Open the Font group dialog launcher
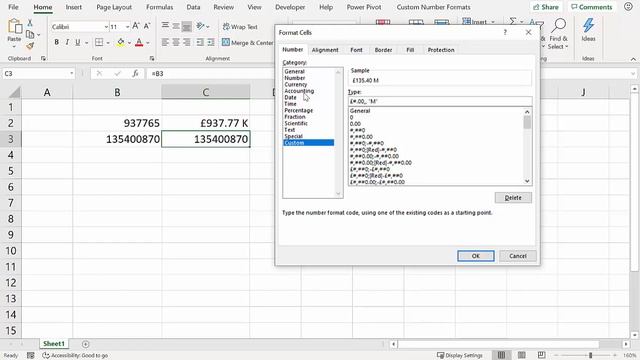 152,59
